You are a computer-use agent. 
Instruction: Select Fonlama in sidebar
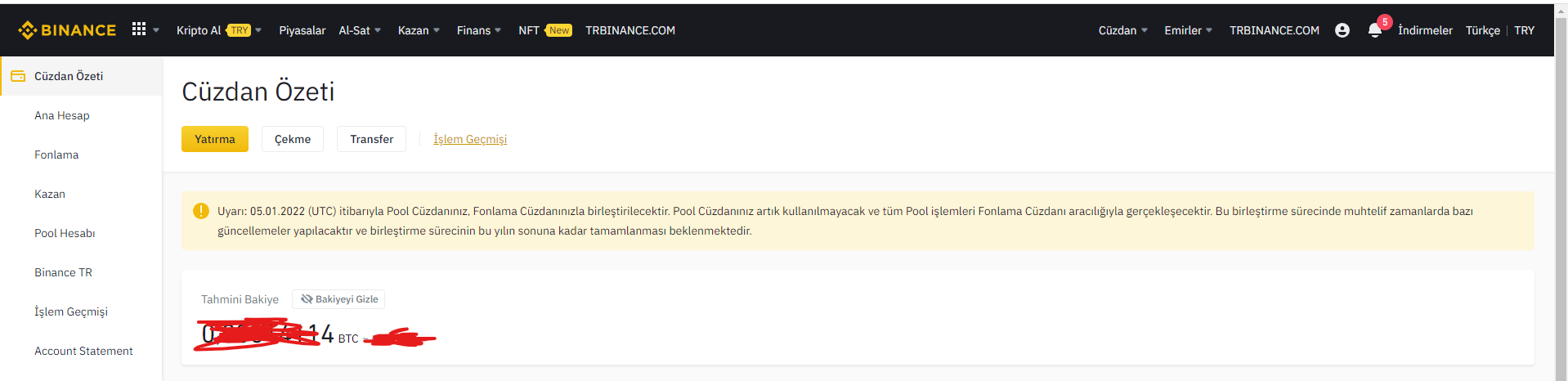point(56,155)
